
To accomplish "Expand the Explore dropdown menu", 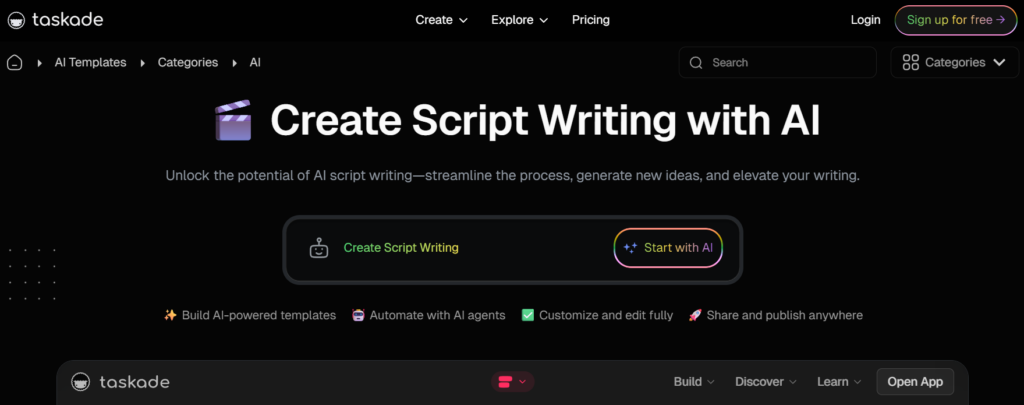I will tap(519, 20).
